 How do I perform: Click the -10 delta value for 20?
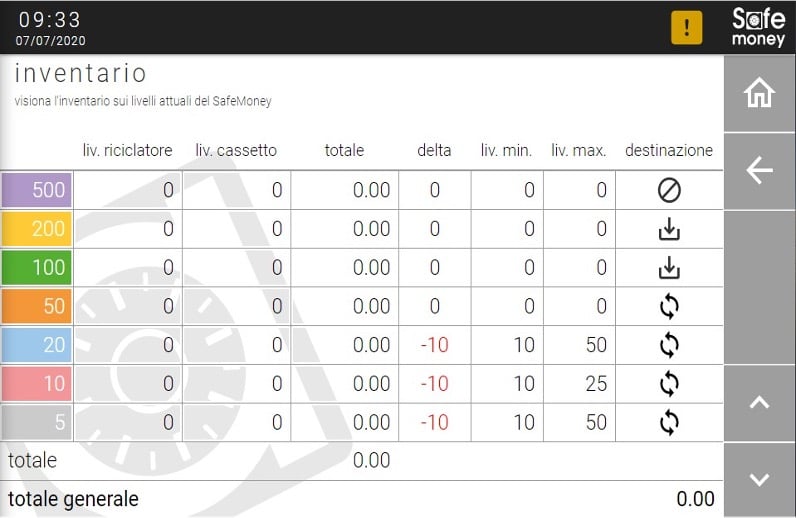(435, 345)
